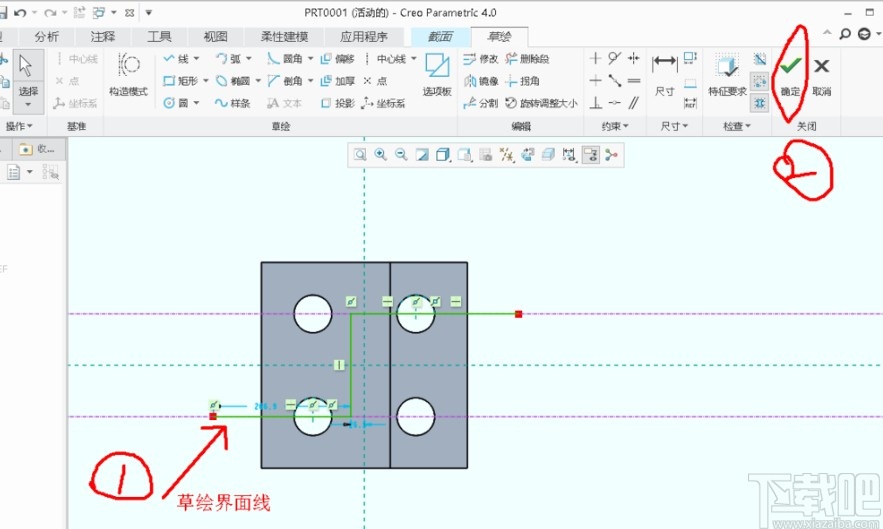
Task: Switch to the 视图 (View) ribbon tab
Action: point(216,37)
